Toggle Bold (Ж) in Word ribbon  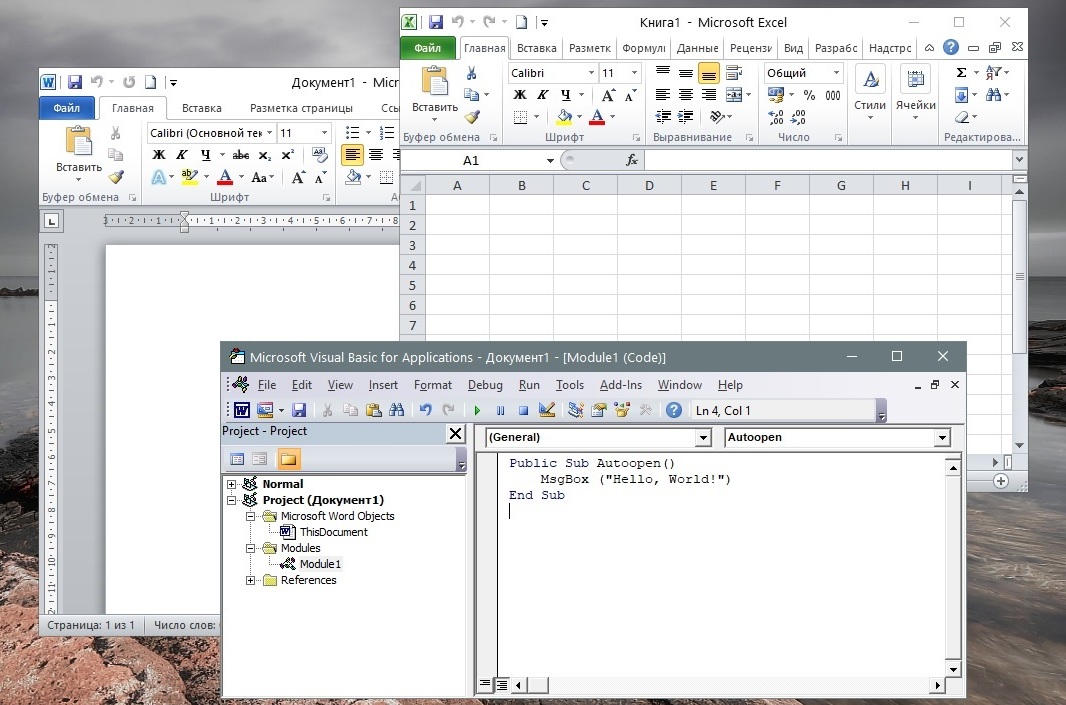click(158, 155)
